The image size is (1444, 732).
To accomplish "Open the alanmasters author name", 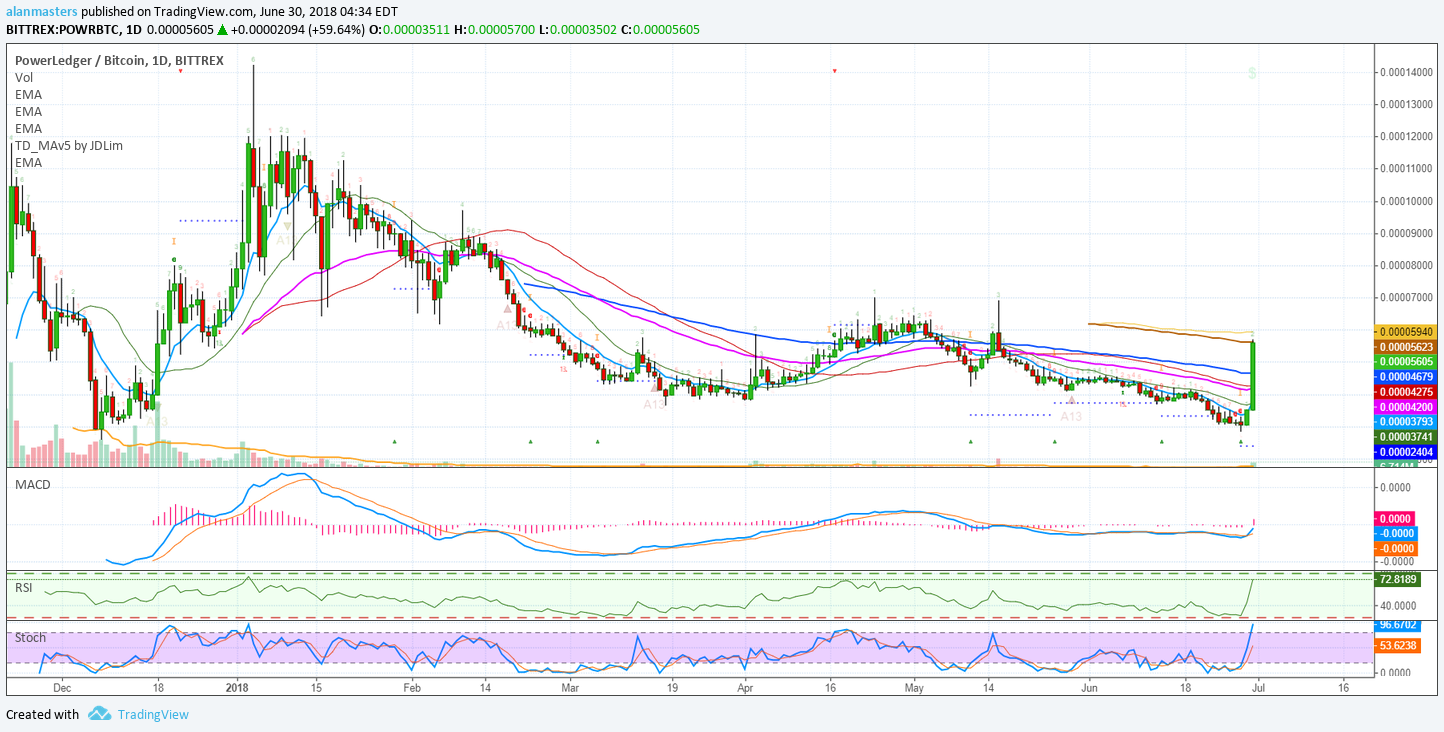I will pyautogui.click(x=41, y=12).
